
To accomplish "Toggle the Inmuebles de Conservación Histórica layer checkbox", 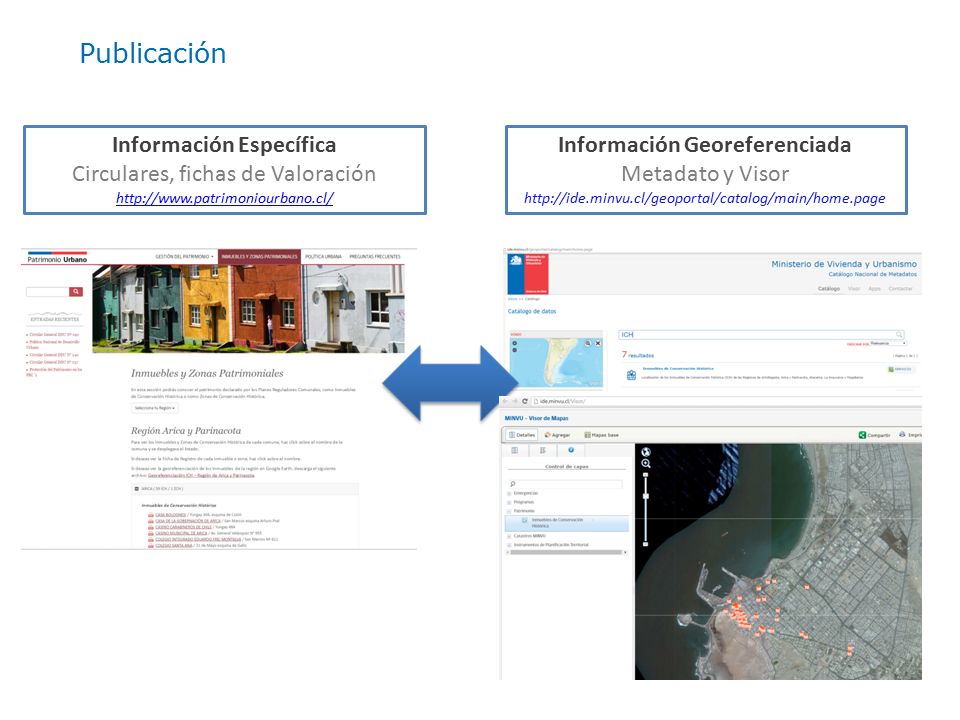I will [525, 520].
